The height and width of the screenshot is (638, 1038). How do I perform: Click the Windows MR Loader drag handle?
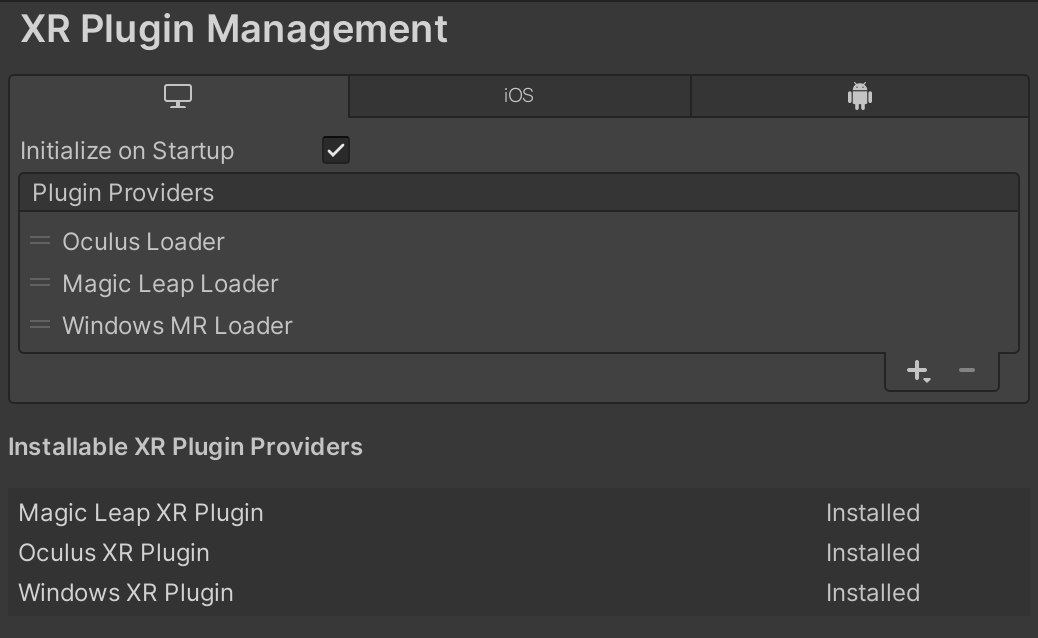[40, 326]
